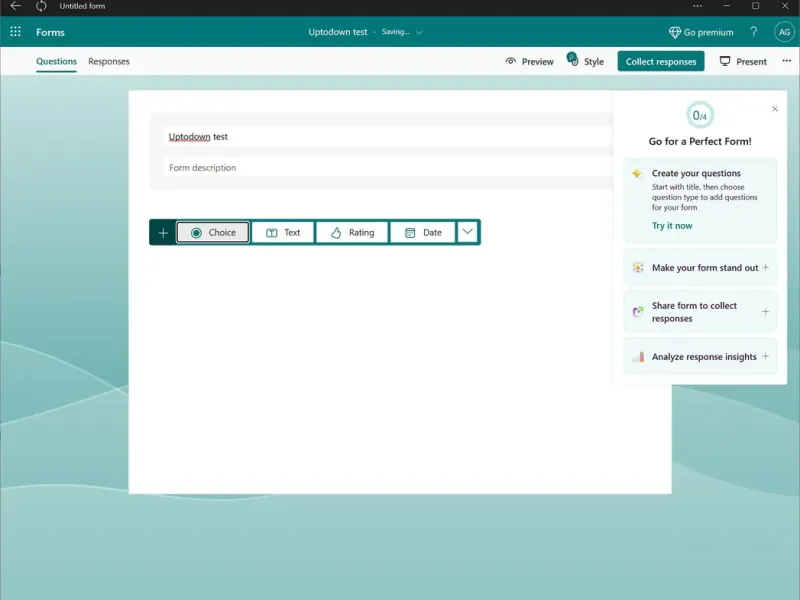The image size is (800, 600).
Task: Click the Create your questions heading
Action: pos(696,173)
